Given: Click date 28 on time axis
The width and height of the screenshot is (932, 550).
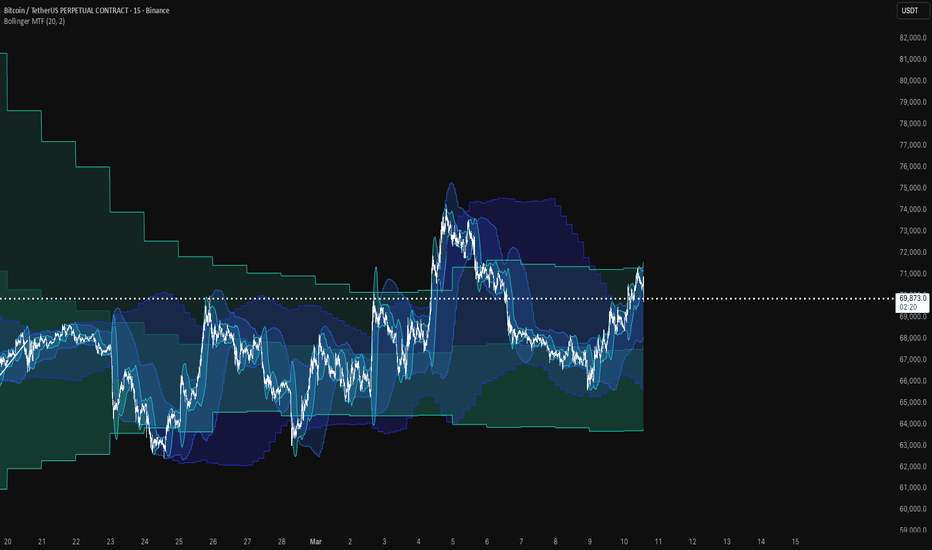Looking at the screenshot, I should 282,542.
